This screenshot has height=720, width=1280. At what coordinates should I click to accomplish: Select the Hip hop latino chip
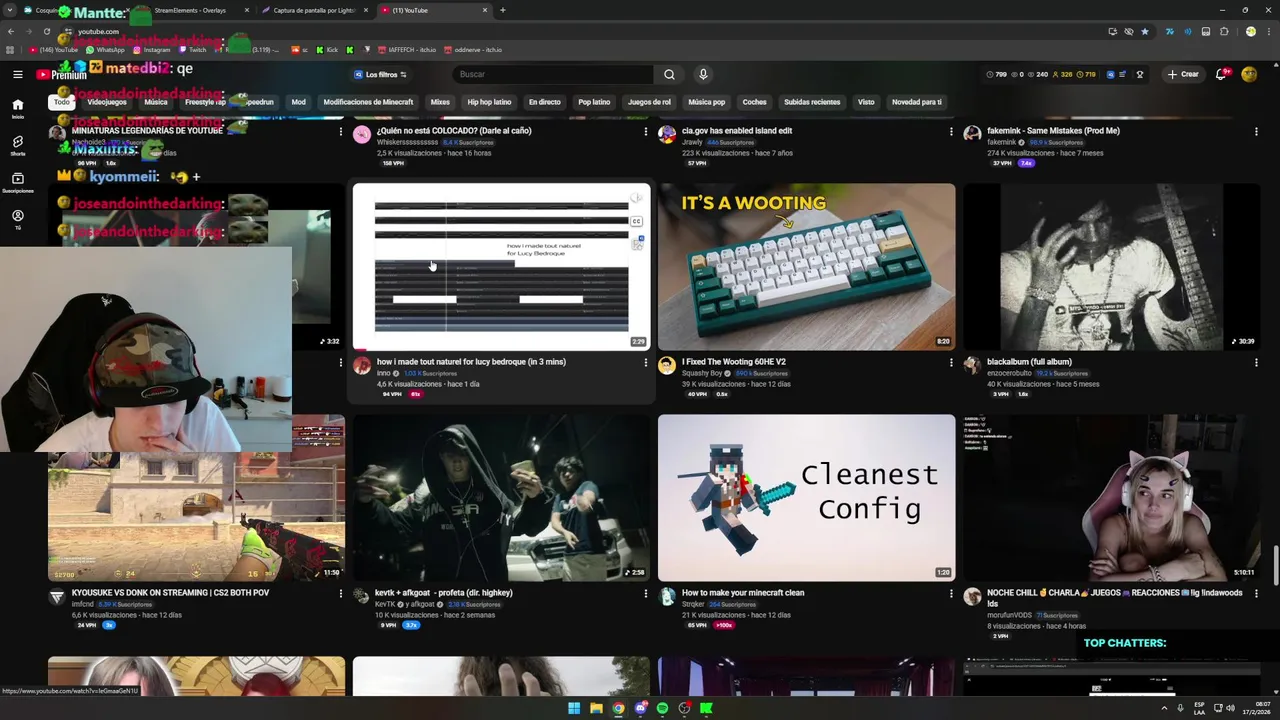tap(489, 102)
